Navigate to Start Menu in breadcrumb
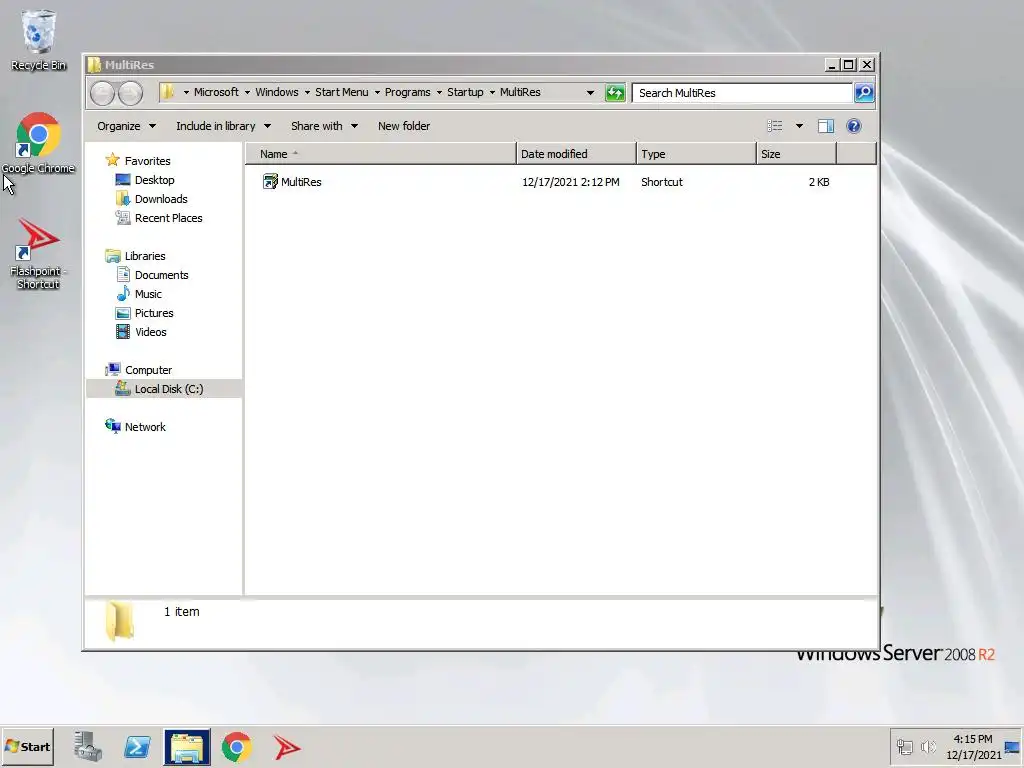1024x768 pixels. tap(342, 92)
